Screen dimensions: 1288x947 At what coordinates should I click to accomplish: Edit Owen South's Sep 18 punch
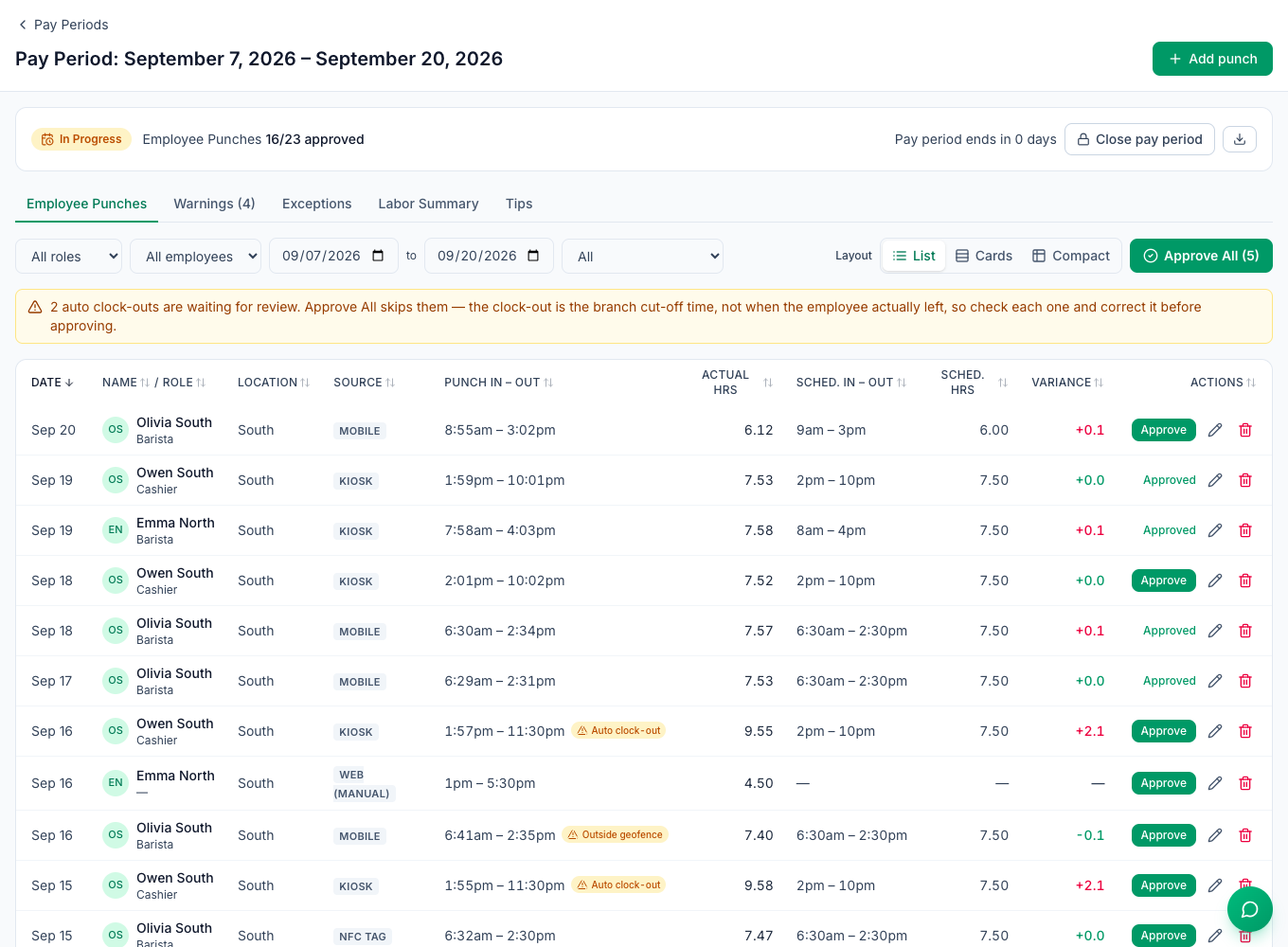[1215, 581]
